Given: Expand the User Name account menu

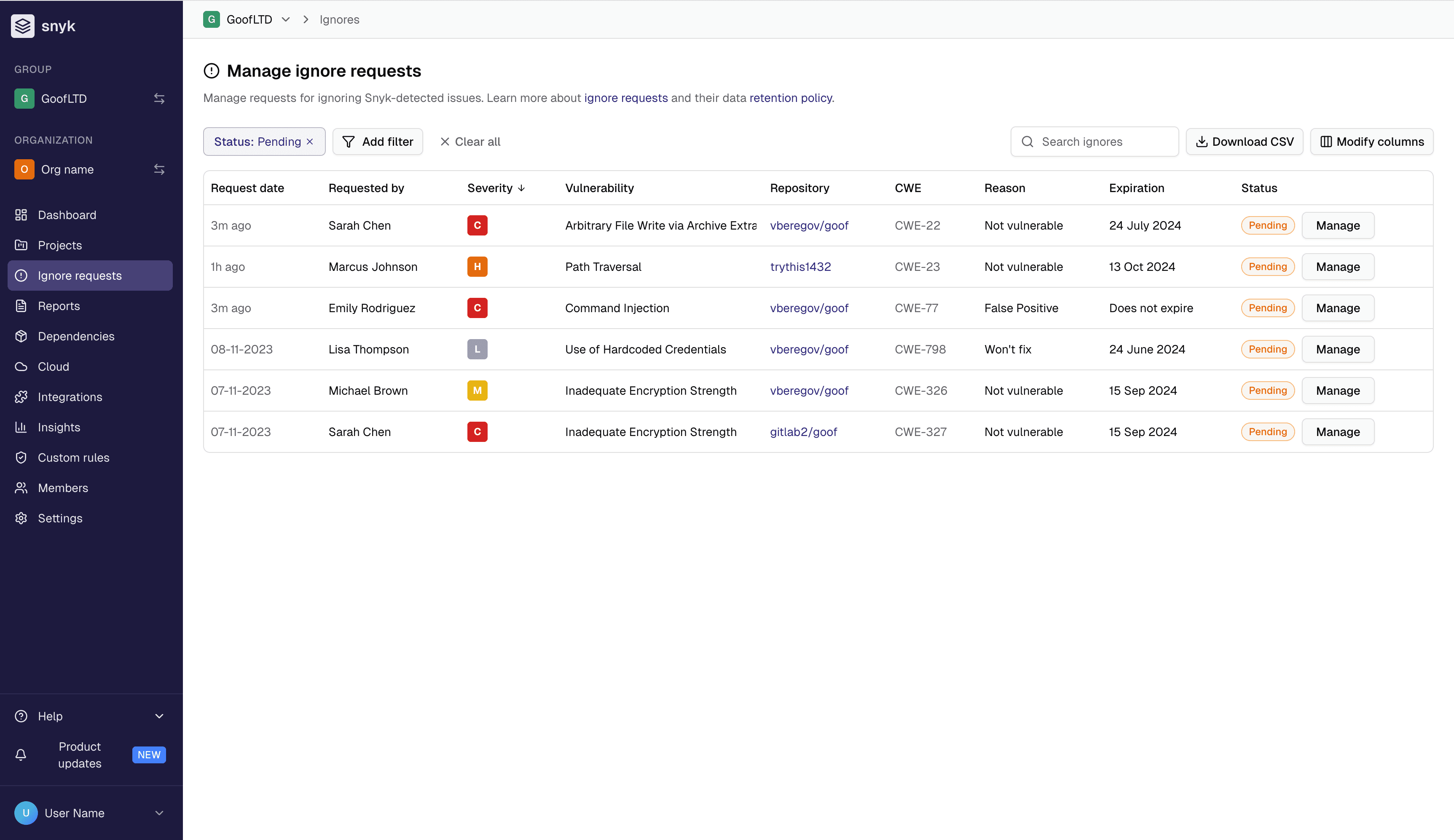Looking at the screenshot, I should click(159, 813).
